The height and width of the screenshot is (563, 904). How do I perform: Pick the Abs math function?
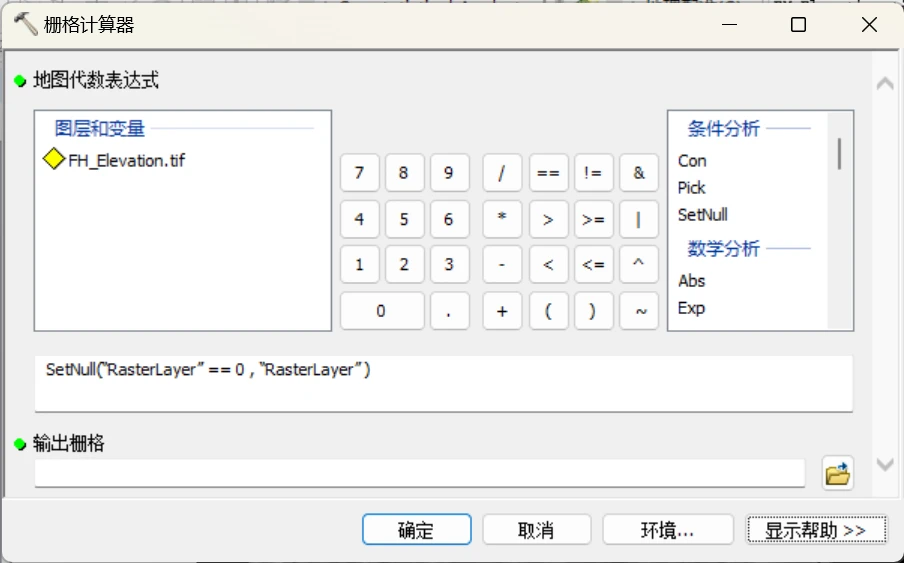[x=692, y=281]
